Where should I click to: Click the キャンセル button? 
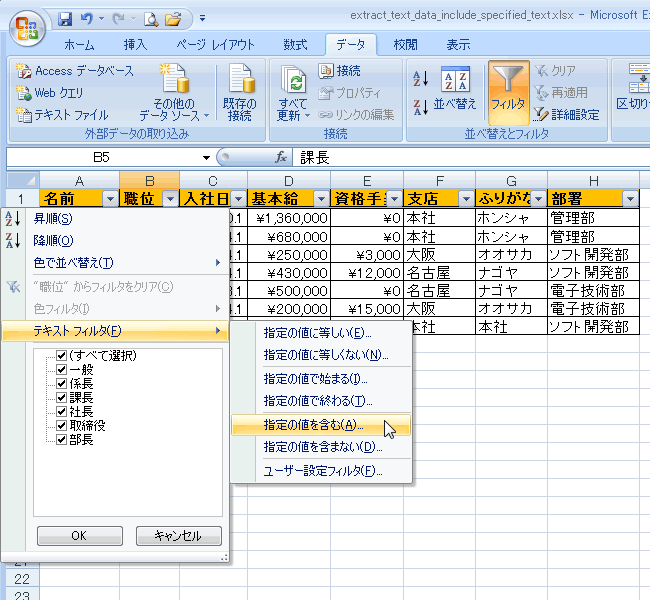(x=179, y=536)
